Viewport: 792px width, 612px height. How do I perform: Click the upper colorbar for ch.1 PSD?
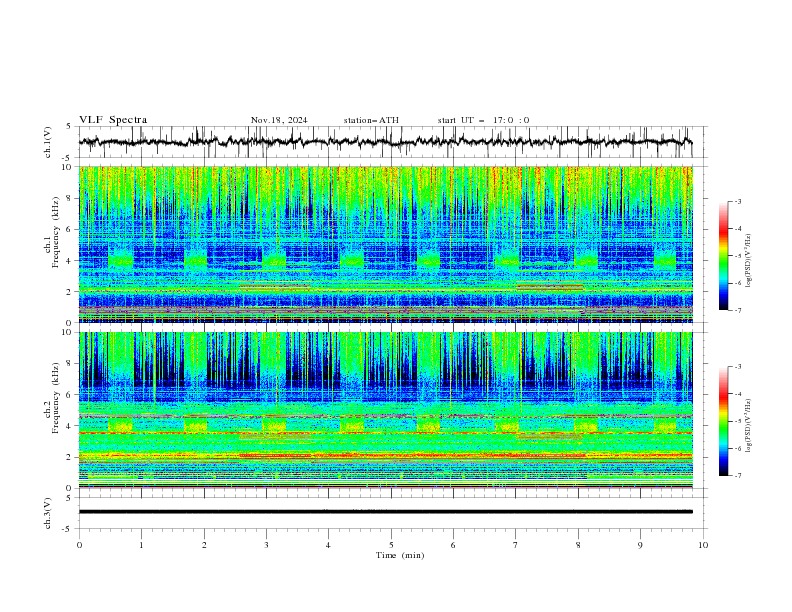coord(723,256)
